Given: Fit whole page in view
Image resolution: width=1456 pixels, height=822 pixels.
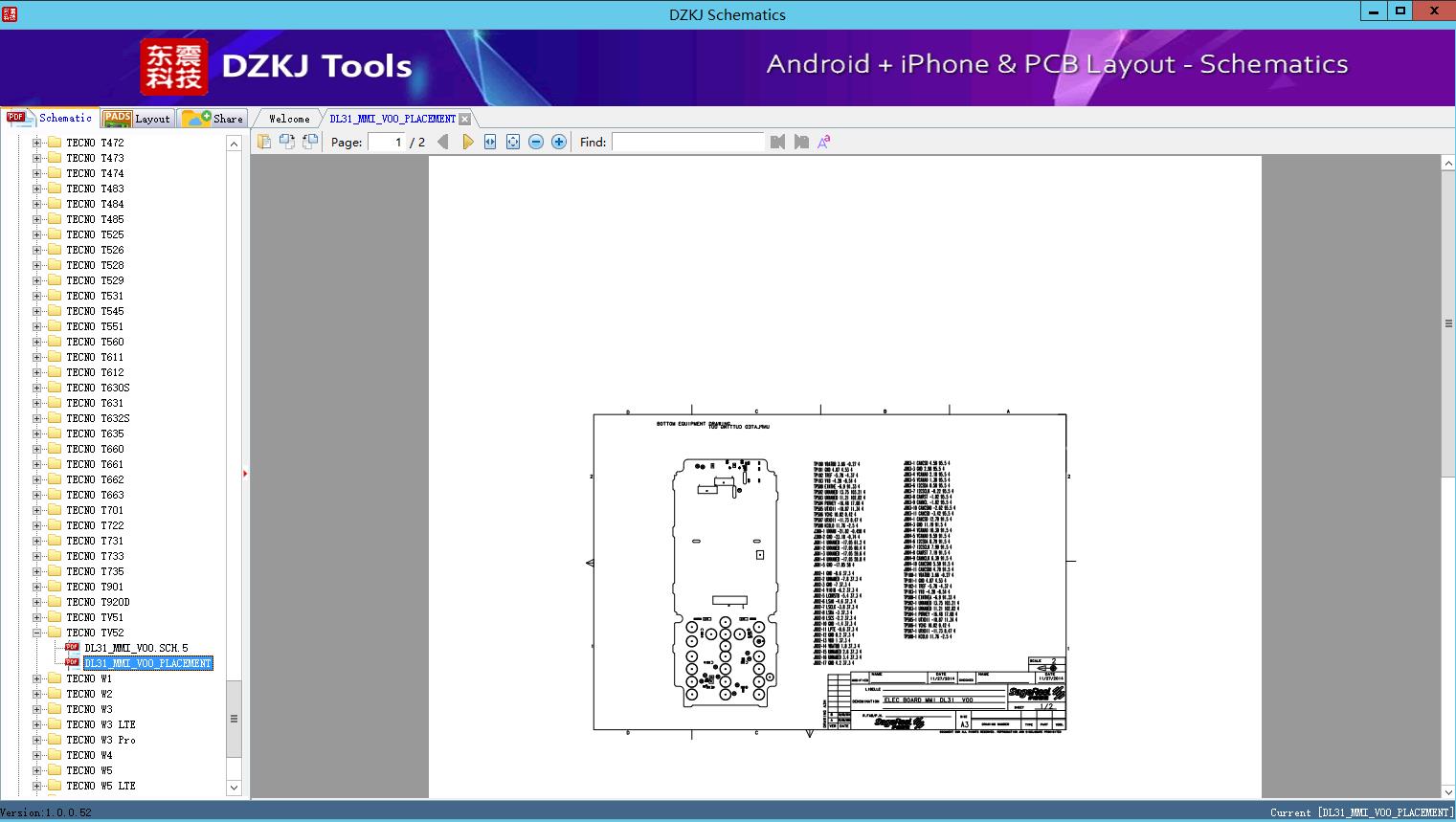Looking at the screenshot, I should point(513,142).
